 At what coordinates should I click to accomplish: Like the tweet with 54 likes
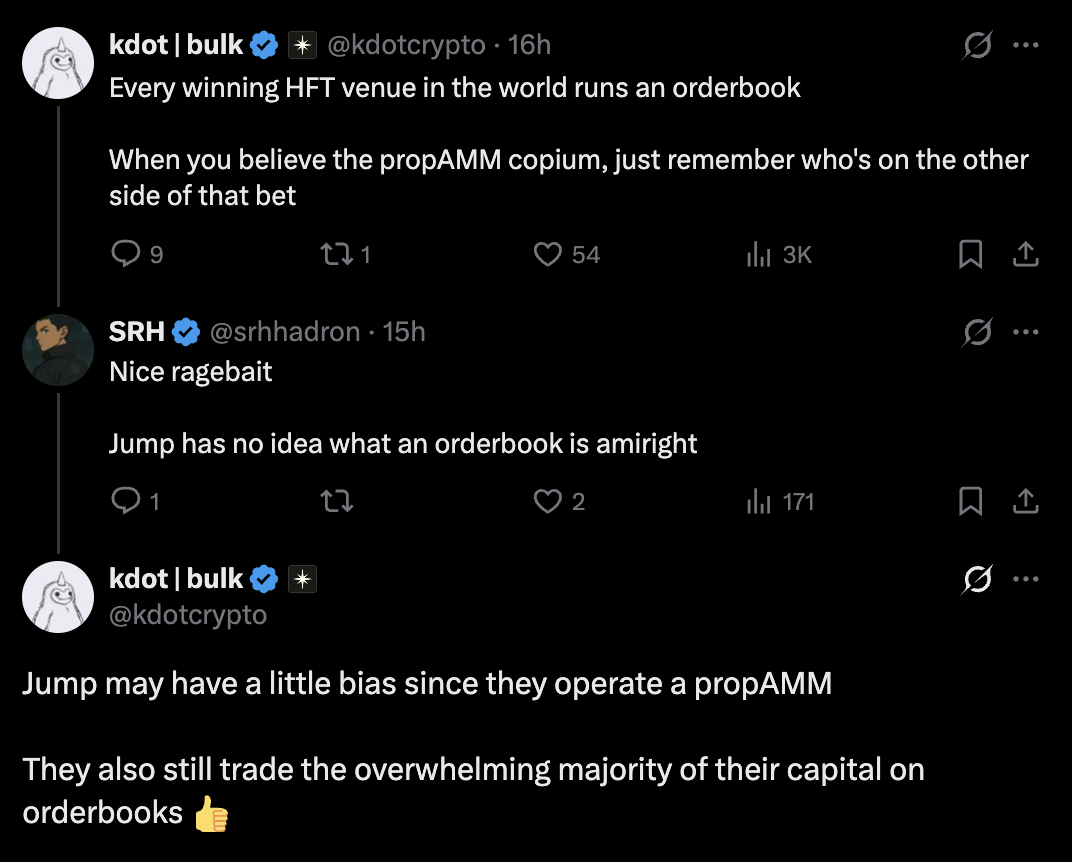(x=548, y=255)
